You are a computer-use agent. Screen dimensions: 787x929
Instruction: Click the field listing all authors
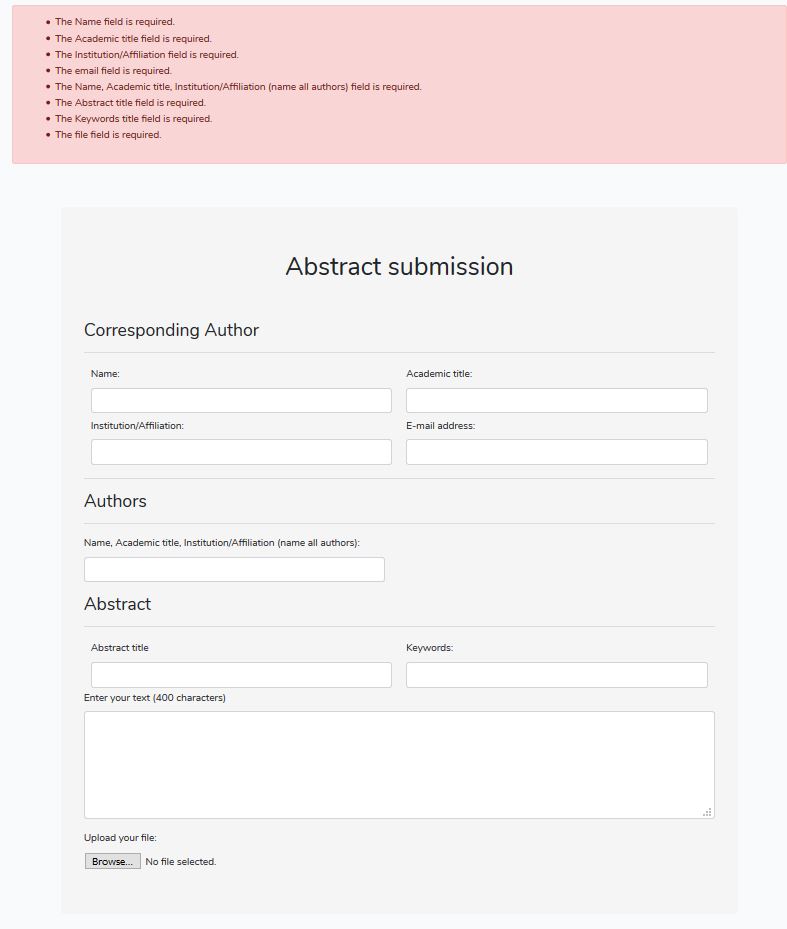[x=234, y=568]
